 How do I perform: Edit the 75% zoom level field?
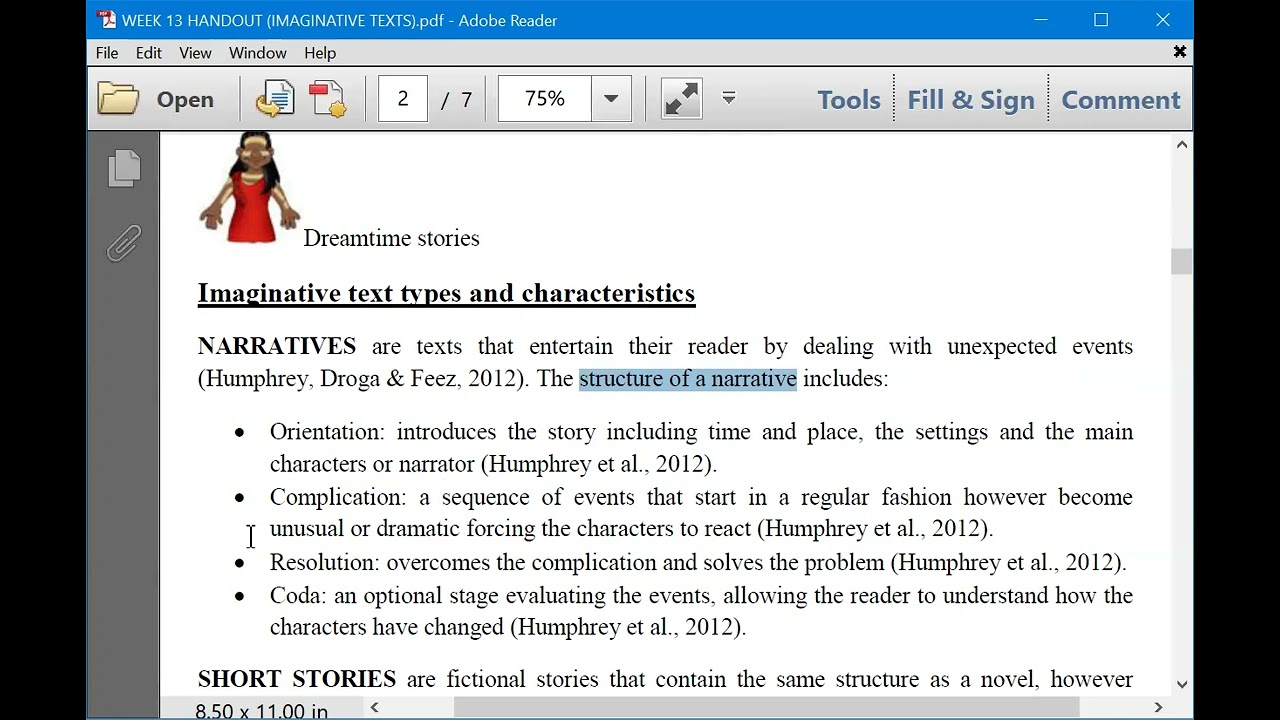544,99
